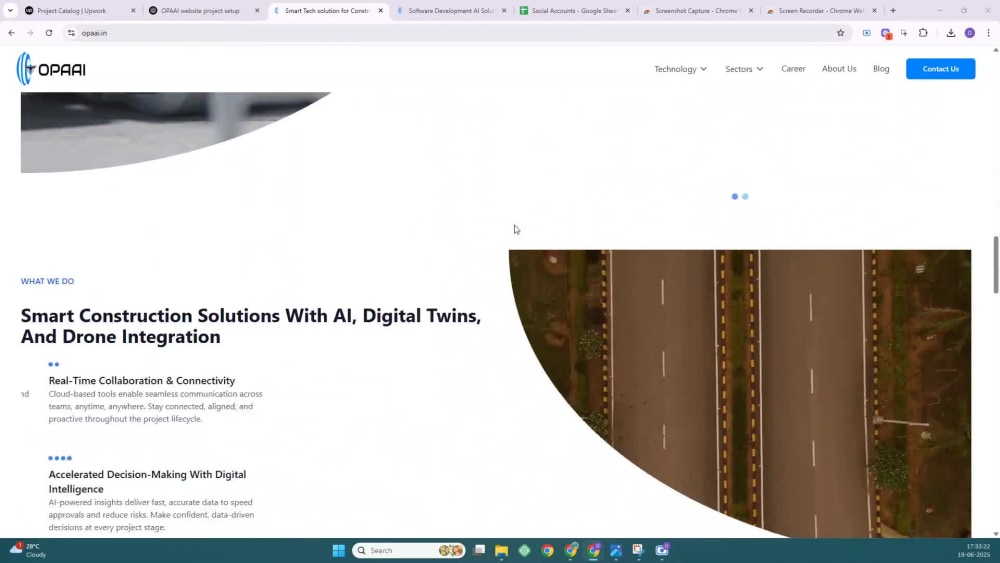This screenshot has width=1000, height=563.
Task: Click 'Real-Time Collaboration & Connectivity' heading
Action: (x=142, y=381)
